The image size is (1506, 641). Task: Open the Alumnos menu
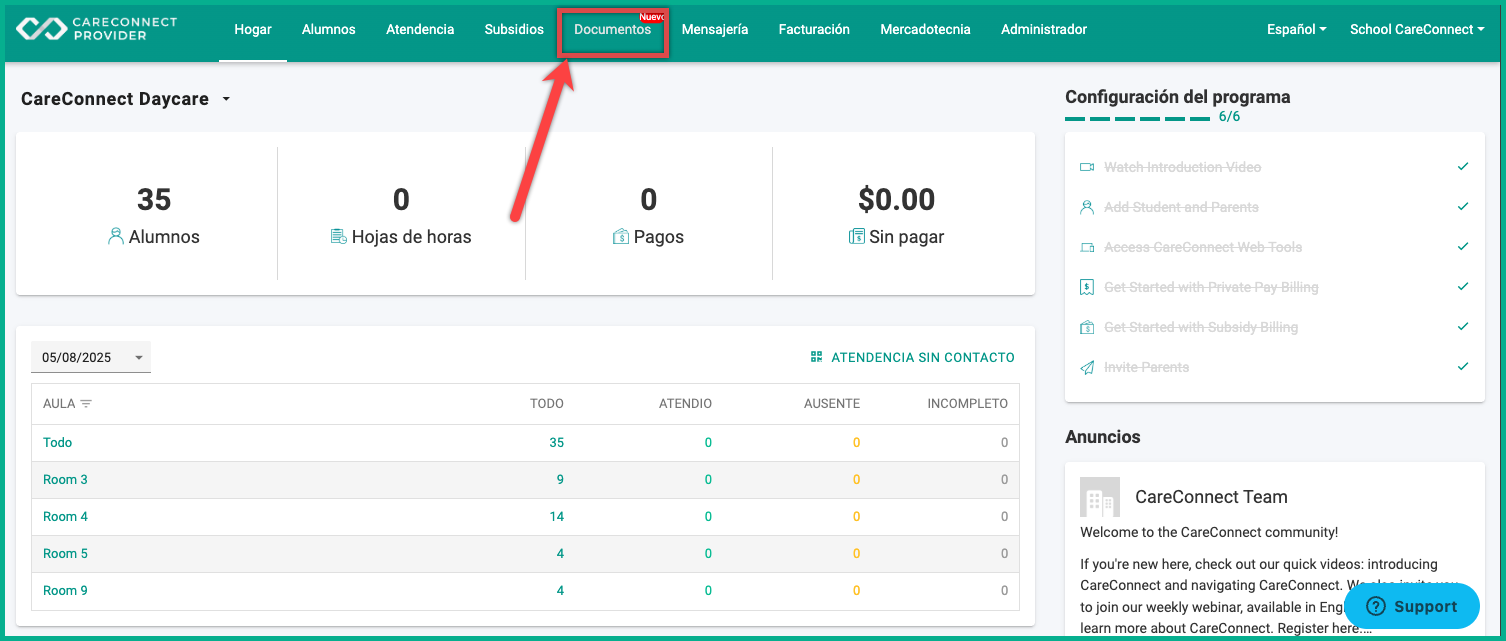329,29
